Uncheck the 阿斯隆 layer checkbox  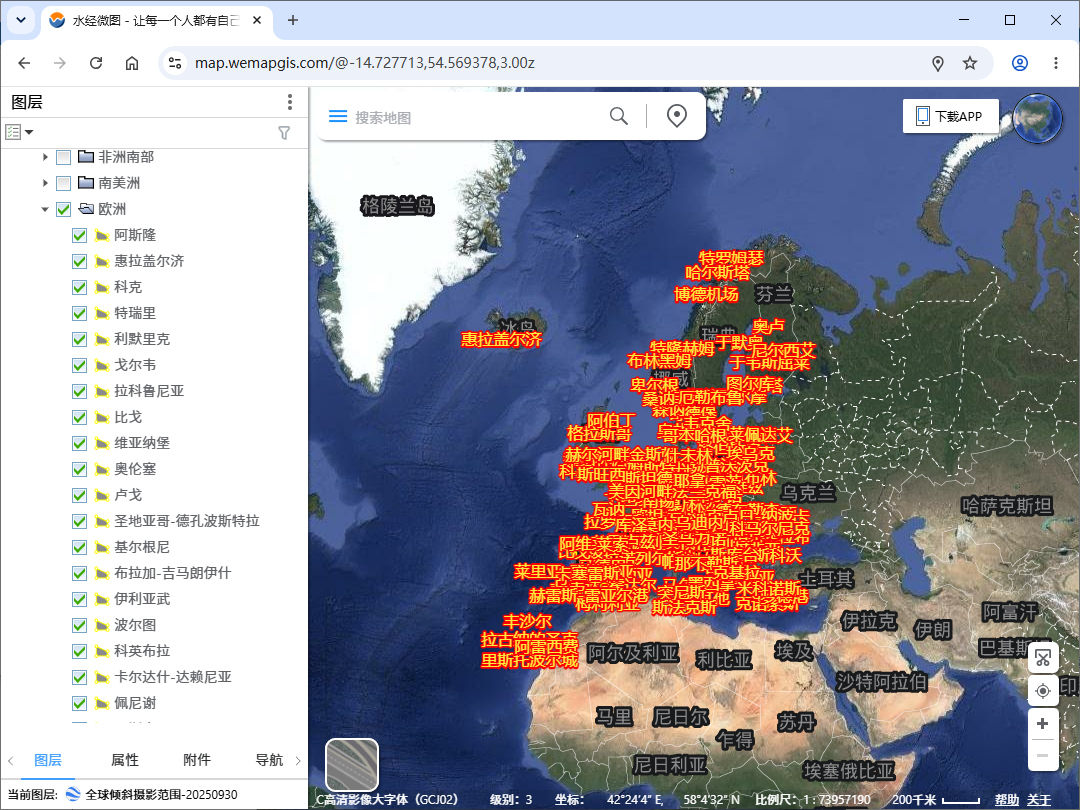pos(79,236)
